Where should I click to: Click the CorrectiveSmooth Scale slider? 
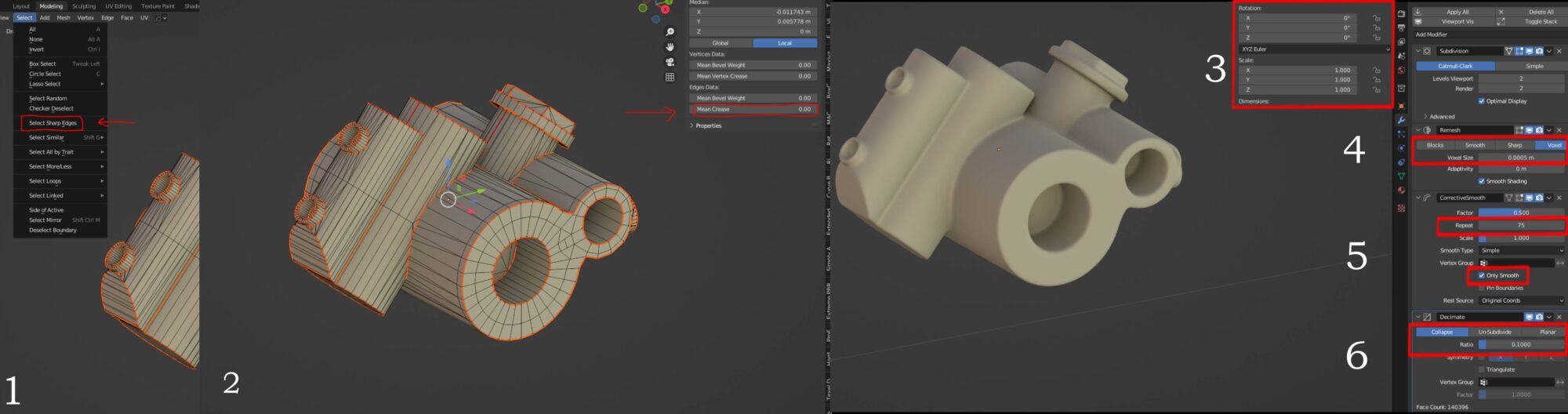(x=1521, y=238)
